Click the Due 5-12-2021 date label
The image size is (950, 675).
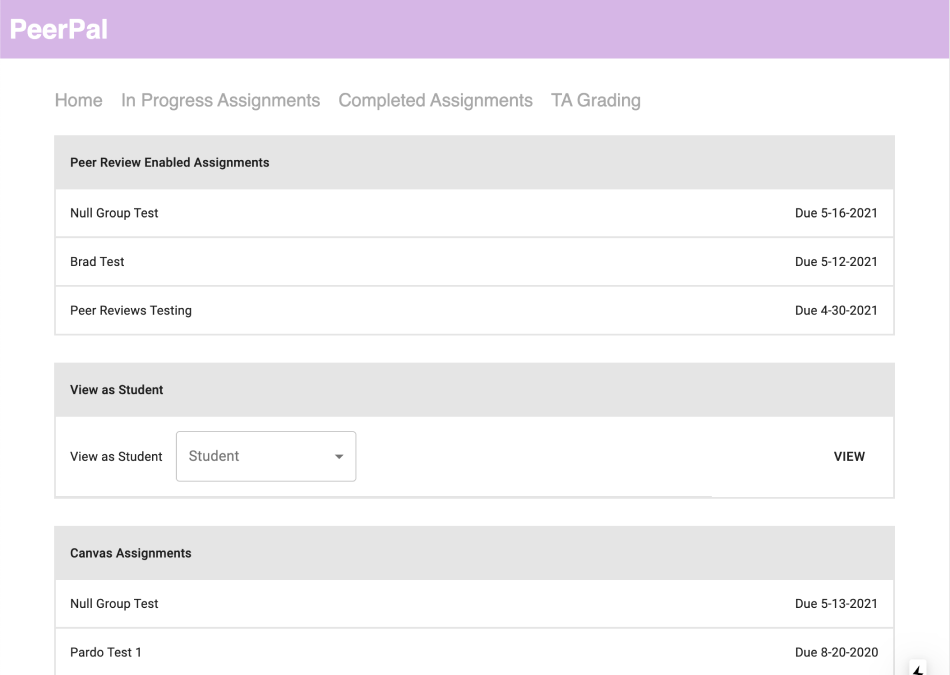(836, 262)
